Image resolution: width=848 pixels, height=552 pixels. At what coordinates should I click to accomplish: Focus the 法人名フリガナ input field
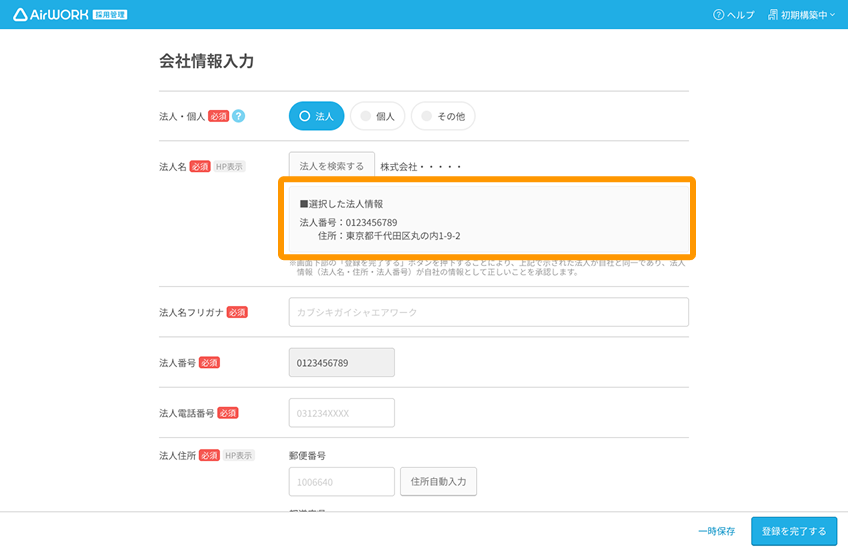[488, 312]
